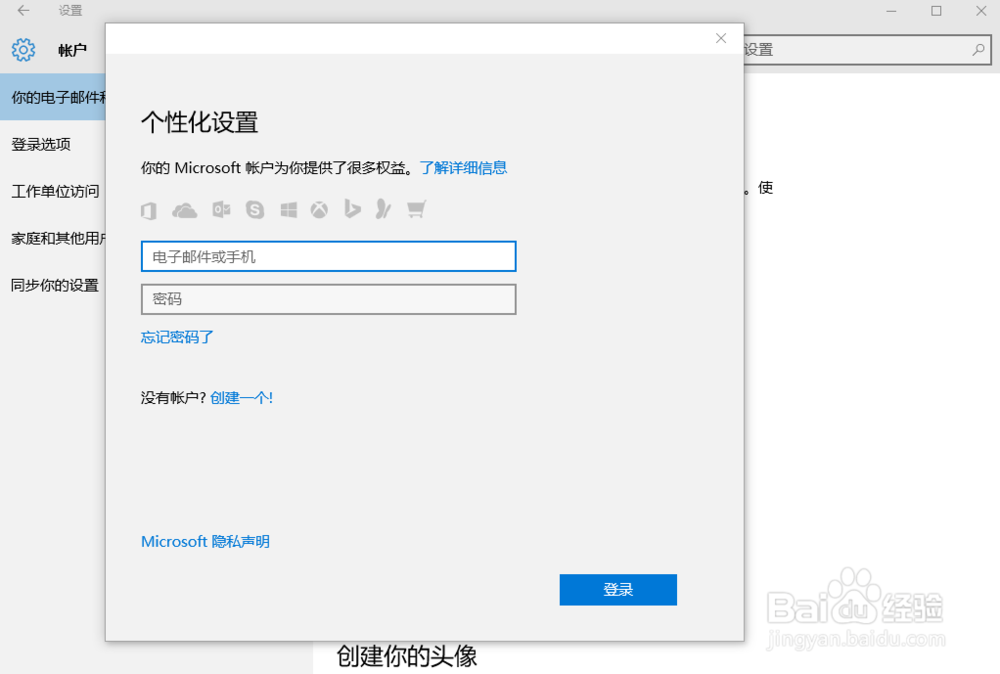Click the back arrow in Settings
Screen dimensions: 1000x674
click(x=22, y=11)
